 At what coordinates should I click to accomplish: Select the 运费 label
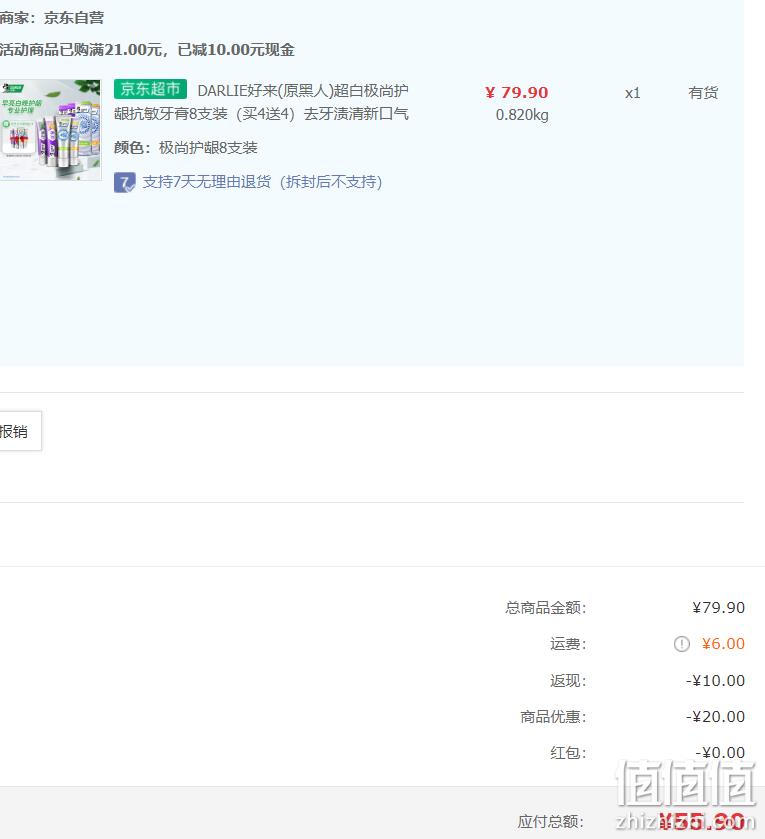click(x=568, y=644)
